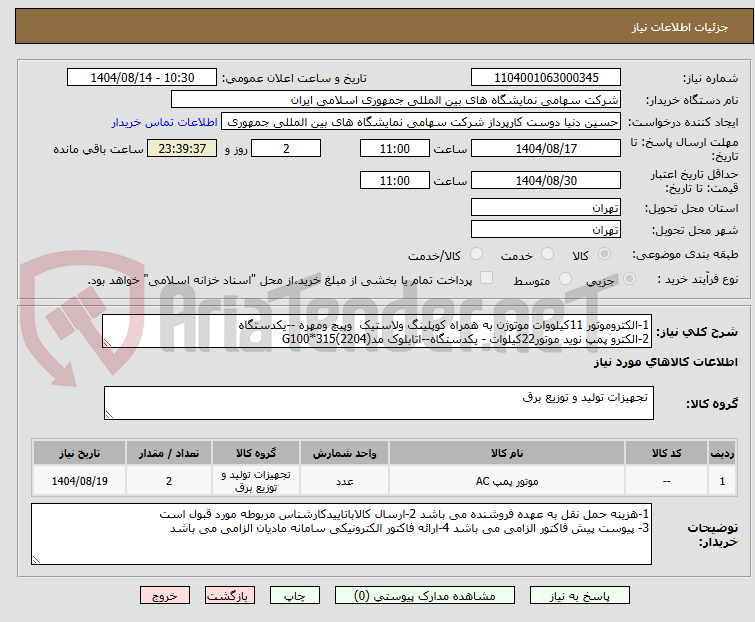755x622 pixels.
Task: Click the need date cell 1404/08/19
Action: tap(79, 480)
